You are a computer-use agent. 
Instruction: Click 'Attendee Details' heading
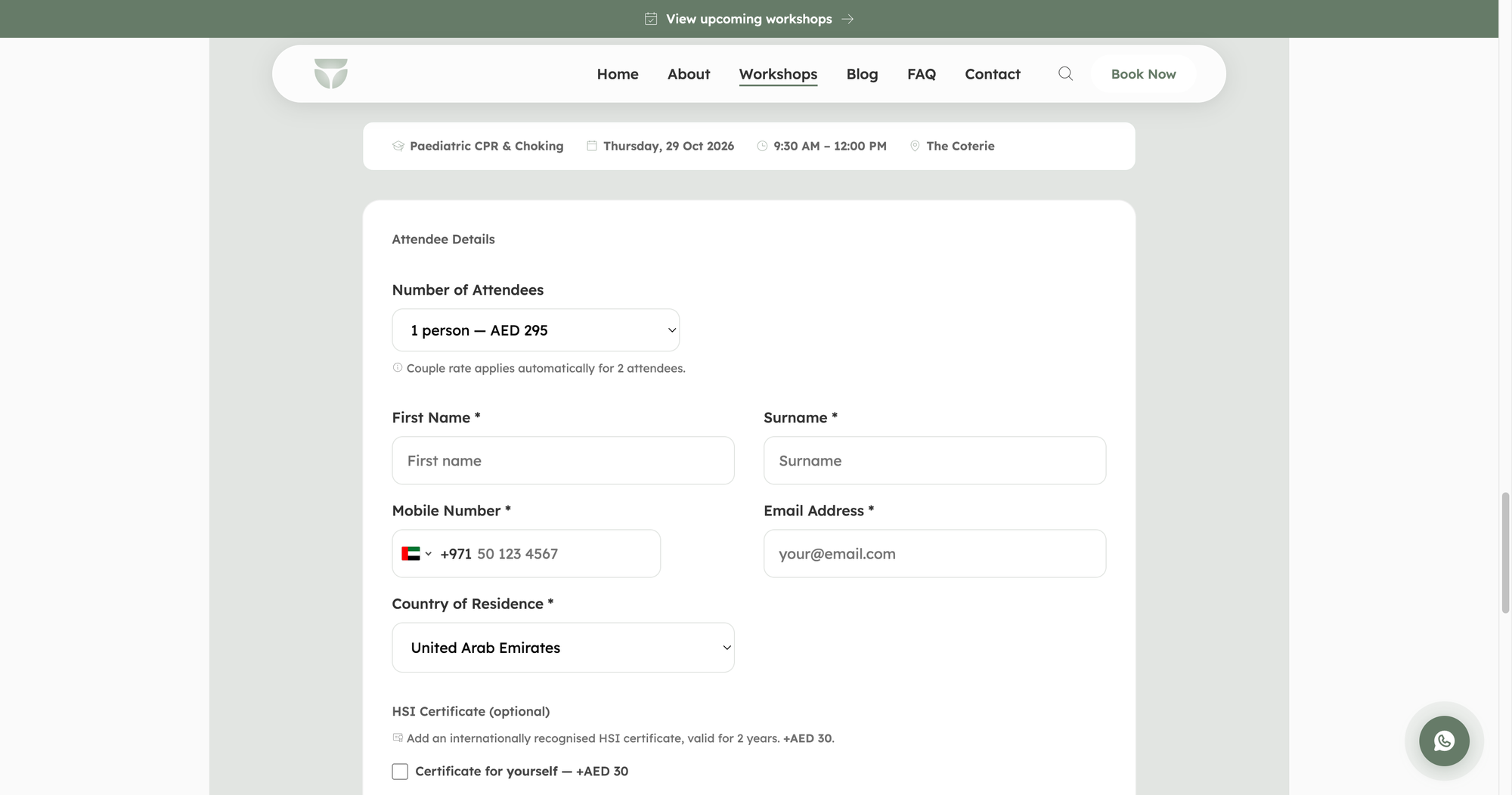443,239
